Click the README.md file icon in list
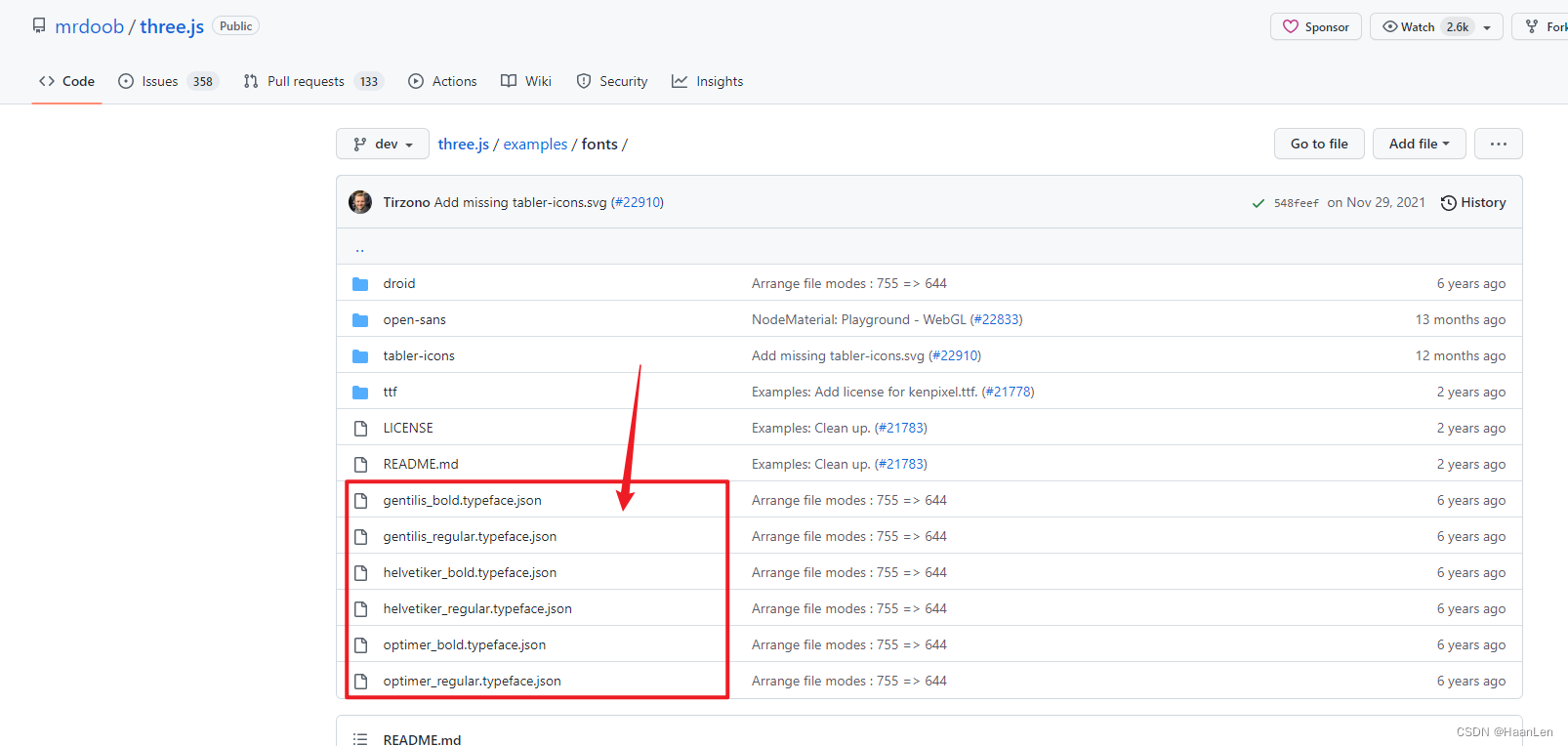 360,464
